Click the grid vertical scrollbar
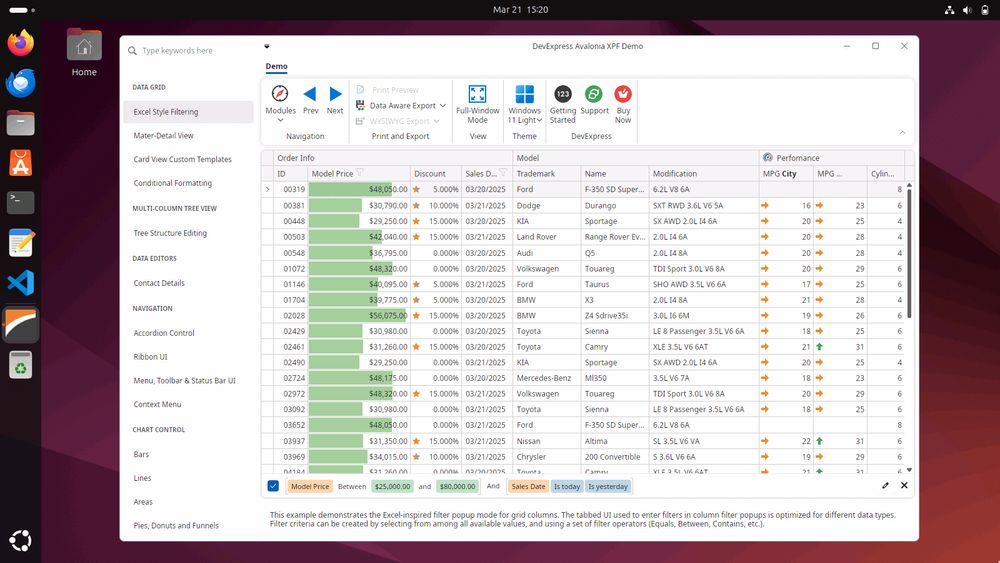Screen dimensions: 1000x563 coord(909,252)
